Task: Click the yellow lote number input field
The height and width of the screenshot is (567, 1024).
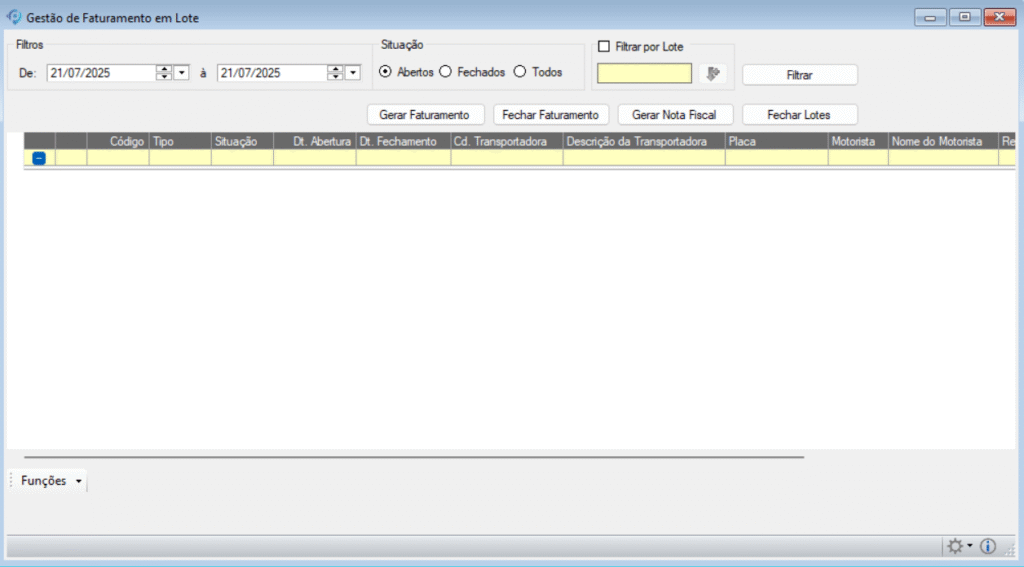Action: pyautogui.click(x=644, y=73)
